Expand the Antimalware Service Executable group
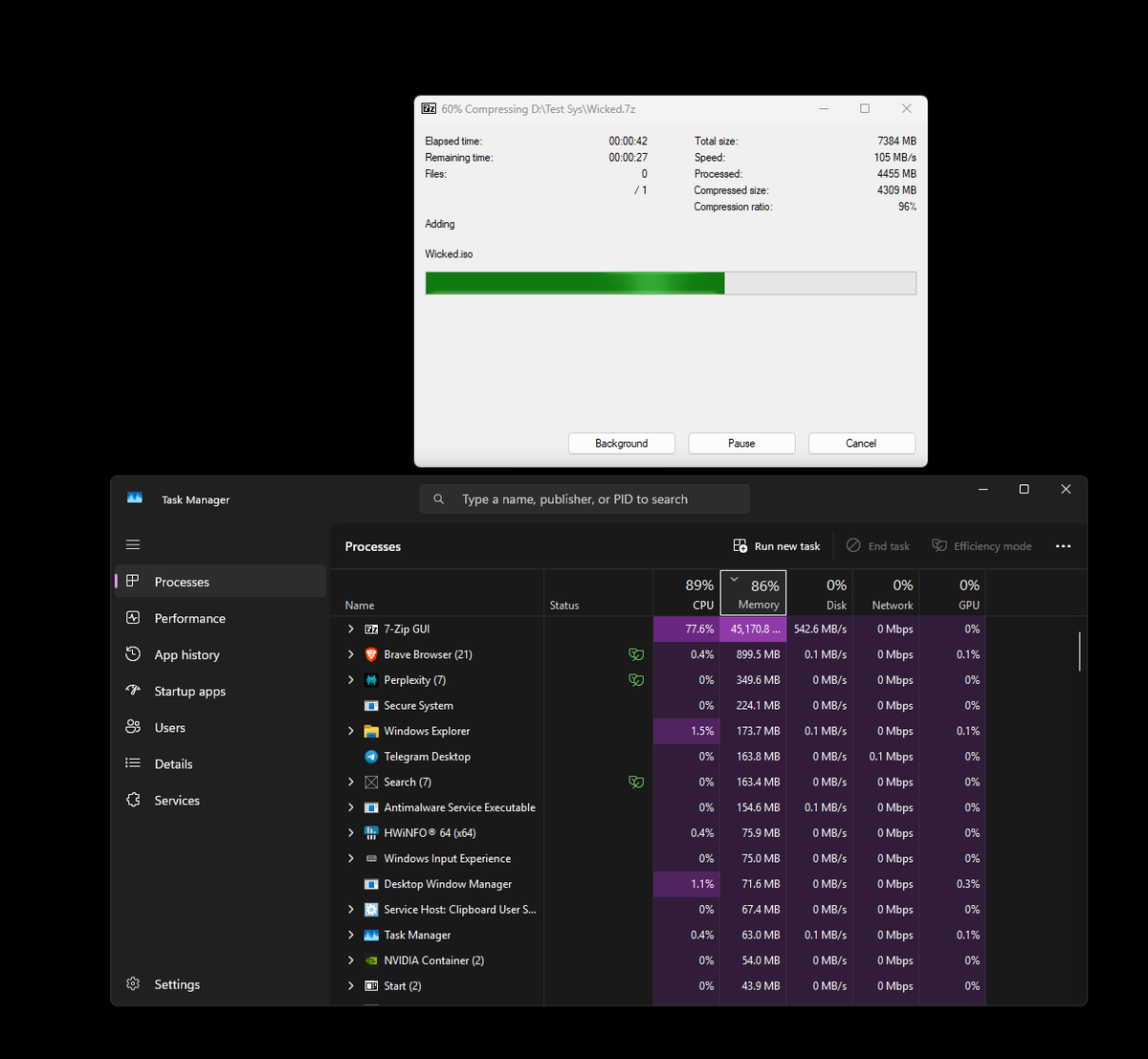1148x1059 pixels. (351, 807)
